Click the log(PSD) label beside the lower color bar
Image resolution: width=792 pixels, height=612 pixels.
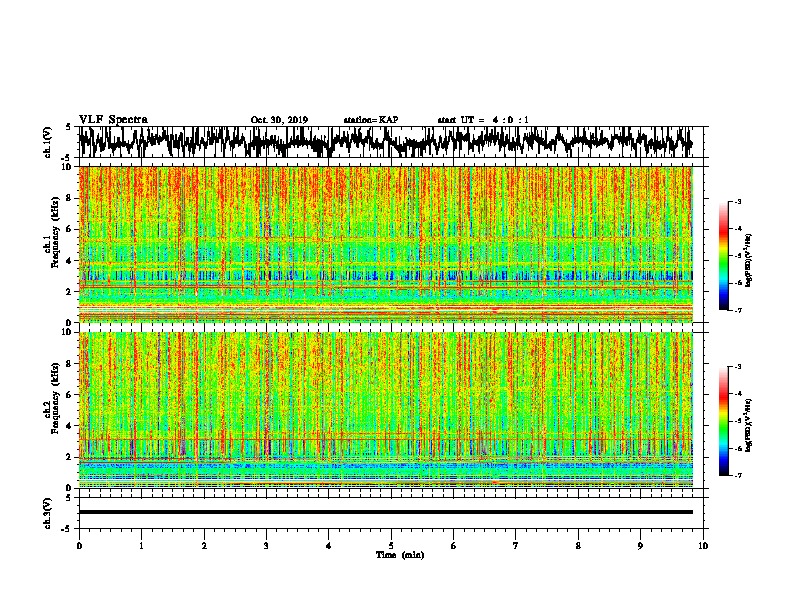(748, 425)
